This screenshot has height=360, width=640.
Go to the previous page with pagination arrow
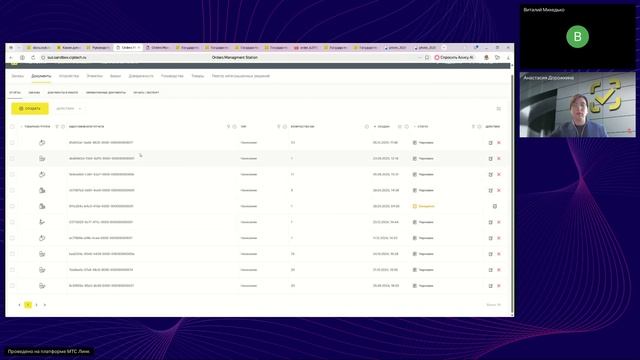click(19, 305)
